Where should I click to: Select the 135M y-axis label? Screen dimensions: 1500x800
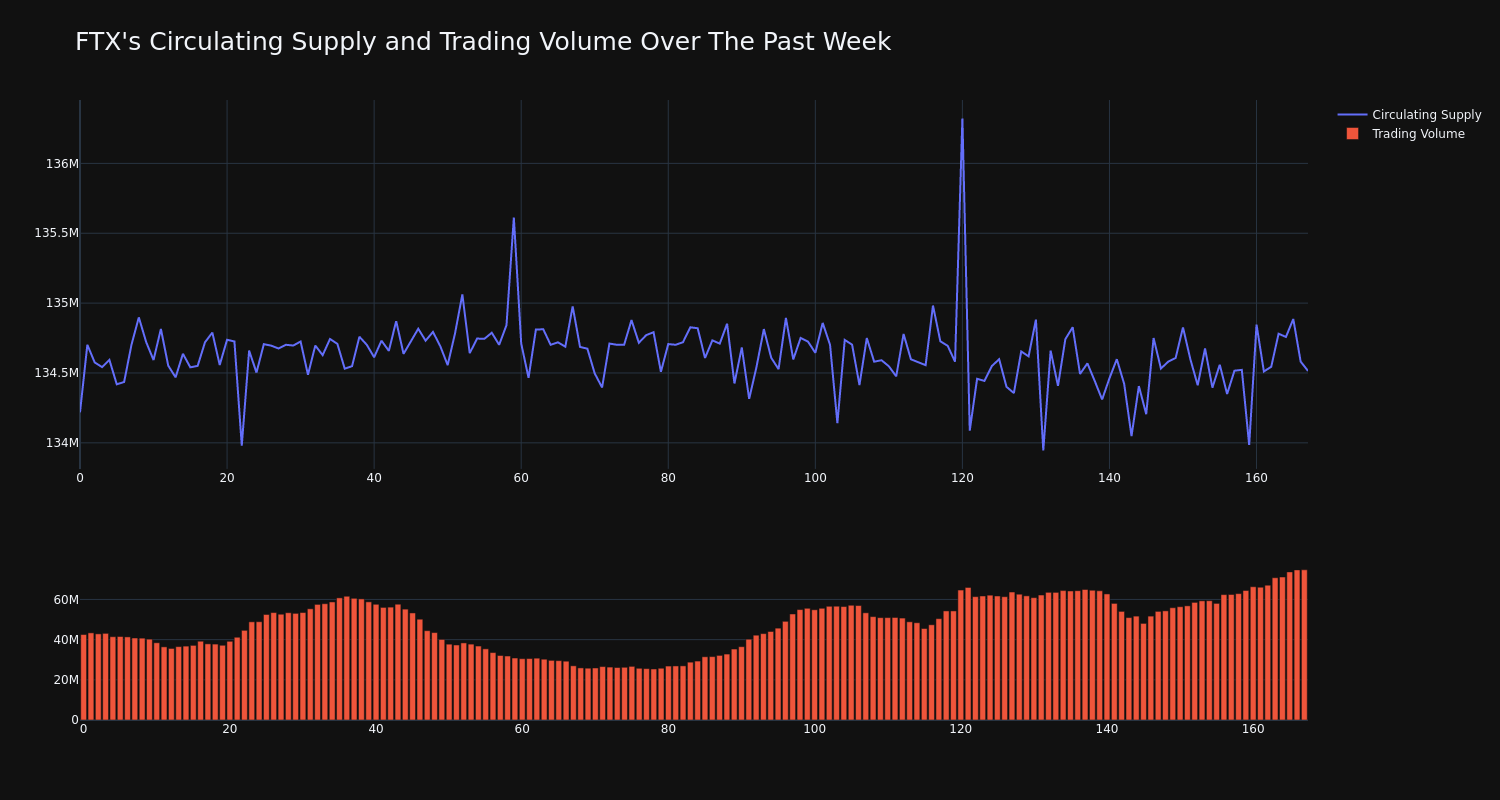62,303
